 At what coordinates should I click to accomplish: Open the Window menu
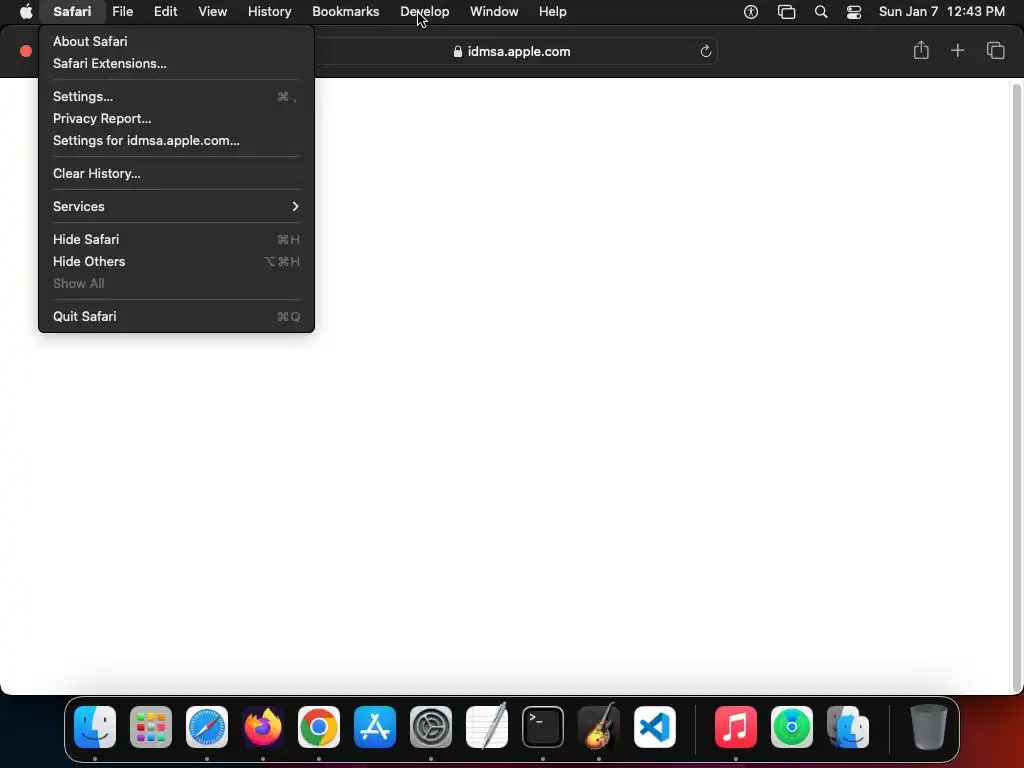coord(494,12)
